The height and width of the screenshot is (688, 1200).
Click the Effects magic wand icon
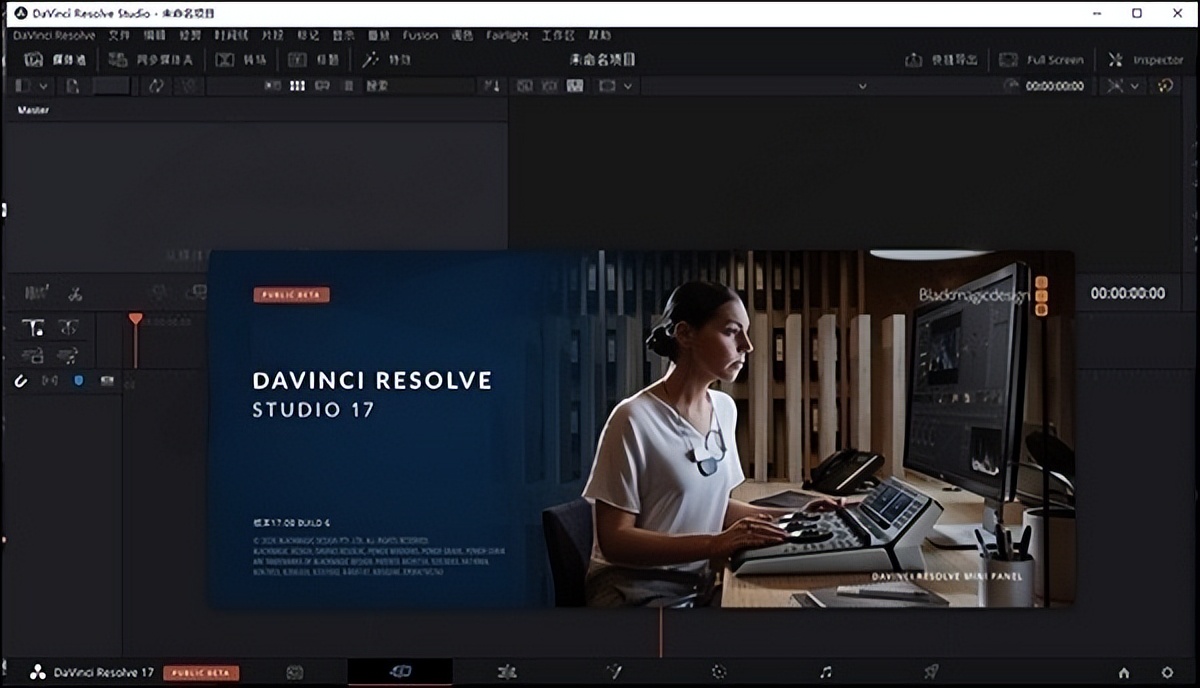pos(371,60)
